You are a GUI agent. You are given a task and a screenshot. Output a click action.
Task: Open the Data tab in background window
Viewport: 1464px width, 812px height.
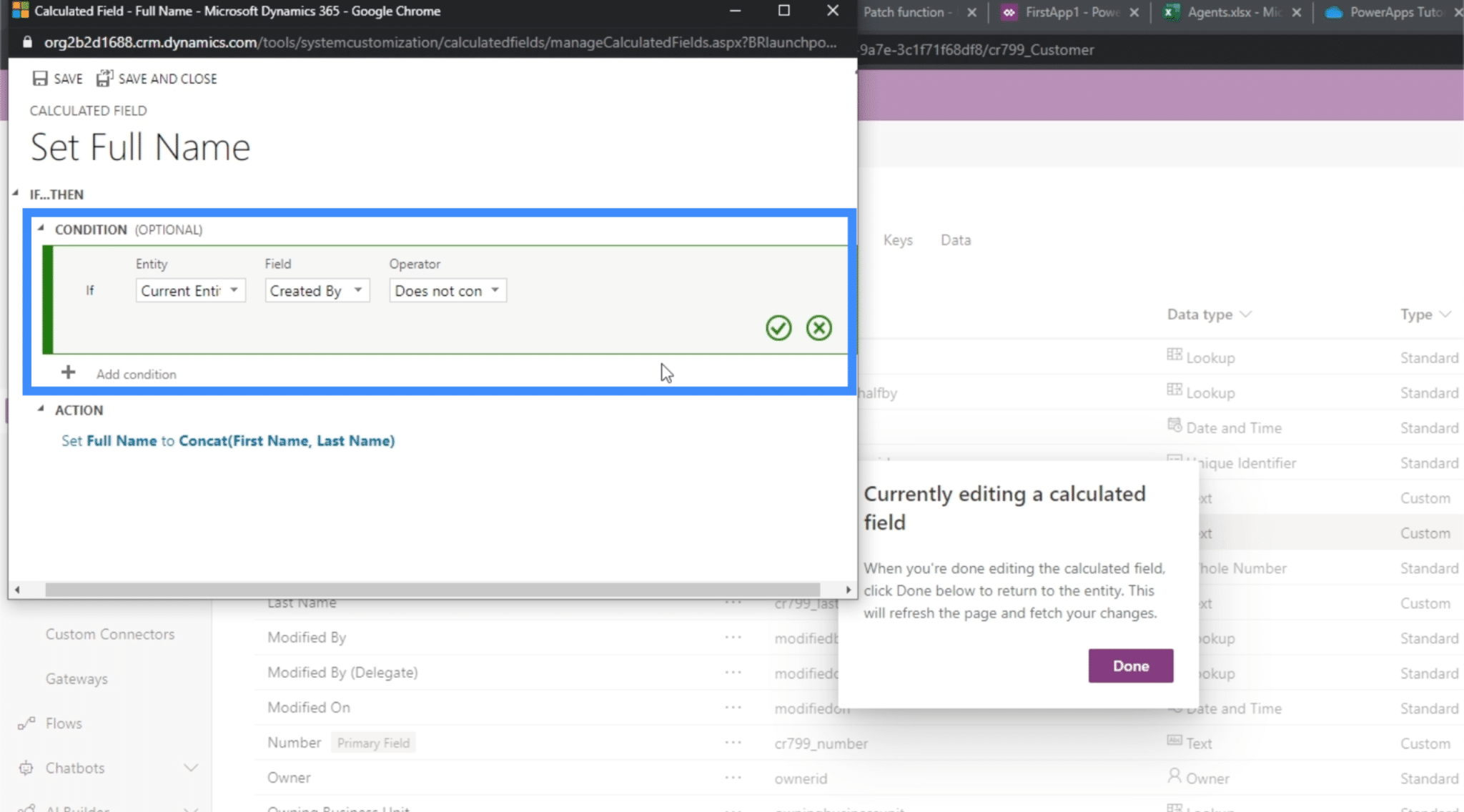tap(956, 240)
